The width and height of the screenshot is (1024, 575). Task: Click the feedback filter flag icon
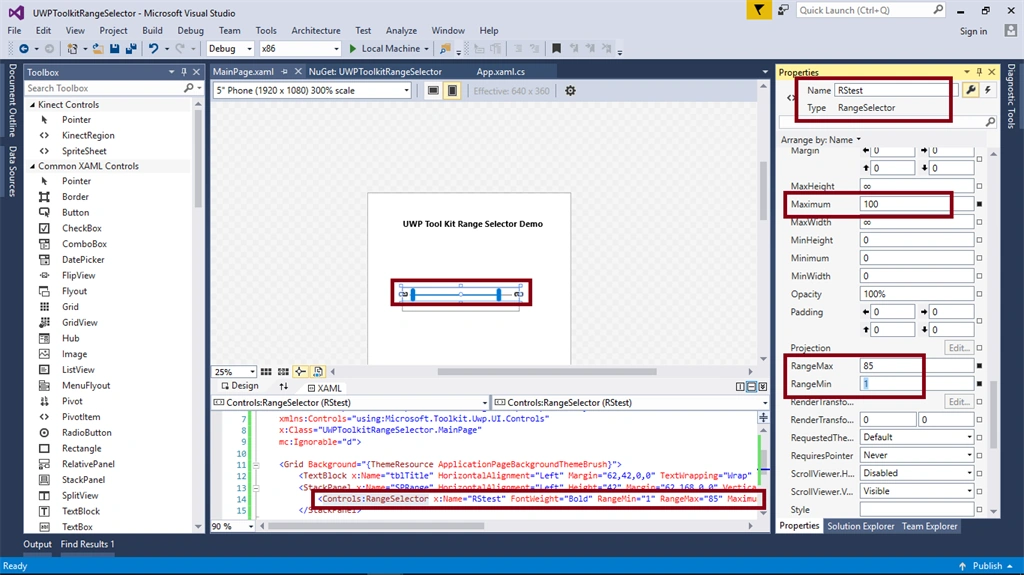(x=759, y=10)
